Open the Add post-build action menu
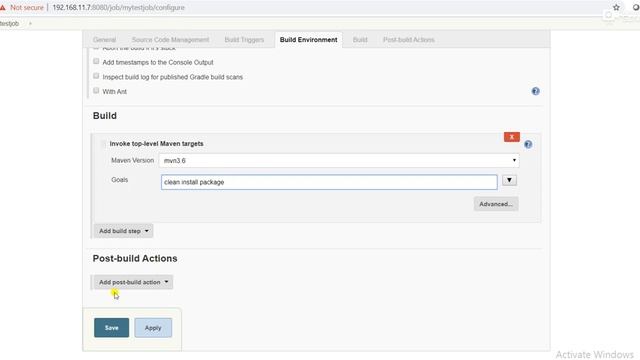Image resolution: width=640 pixels, height=360 pixels. [x=133, y=282]
